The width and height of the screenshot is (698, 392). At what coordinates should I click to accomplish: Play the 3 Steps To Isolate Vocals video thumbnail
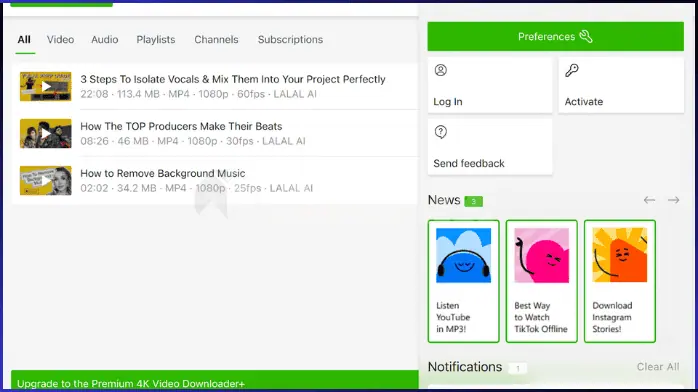(45, 86)
